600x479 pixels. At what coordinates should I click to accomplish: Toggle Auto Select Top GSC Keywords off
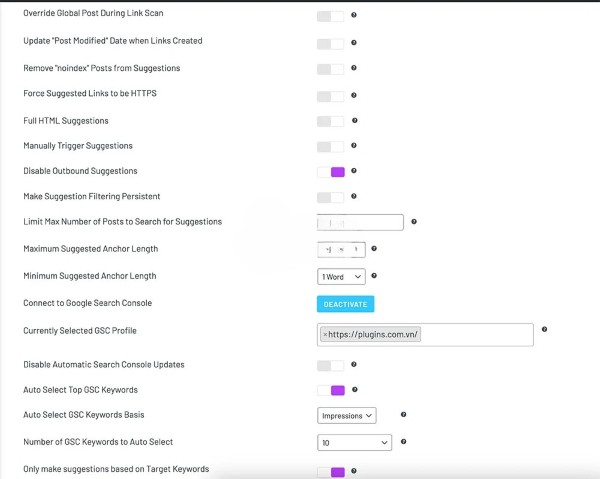330,390
